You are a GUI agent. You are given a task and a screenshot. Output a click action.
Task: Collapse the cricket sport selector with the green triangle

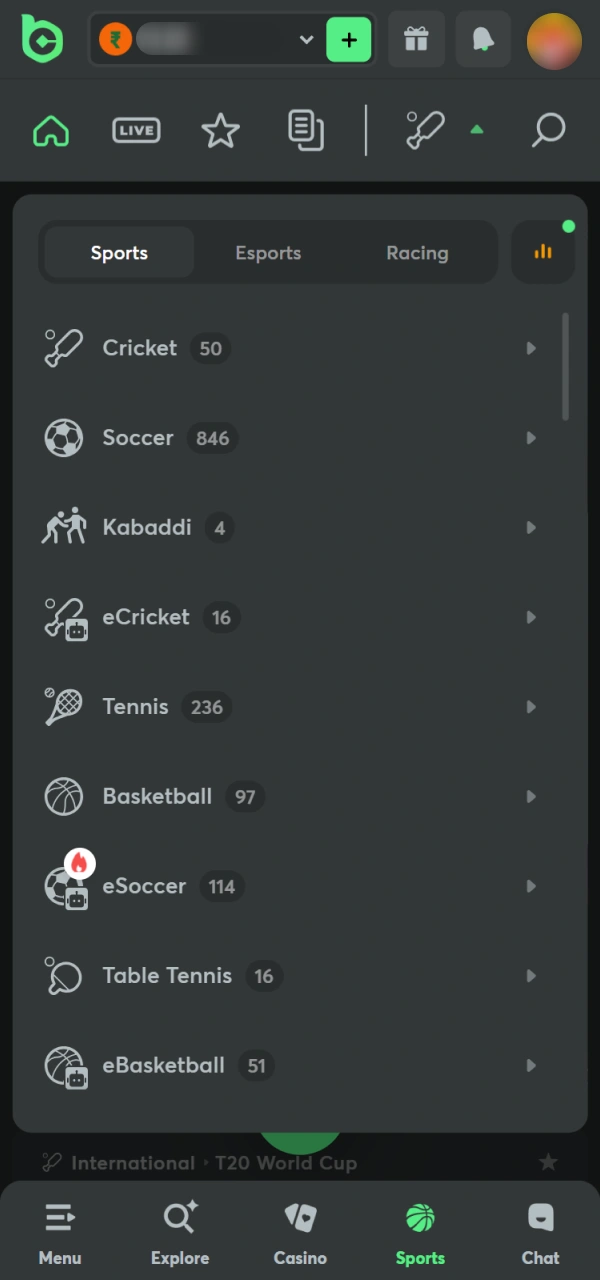pos(477,130)
